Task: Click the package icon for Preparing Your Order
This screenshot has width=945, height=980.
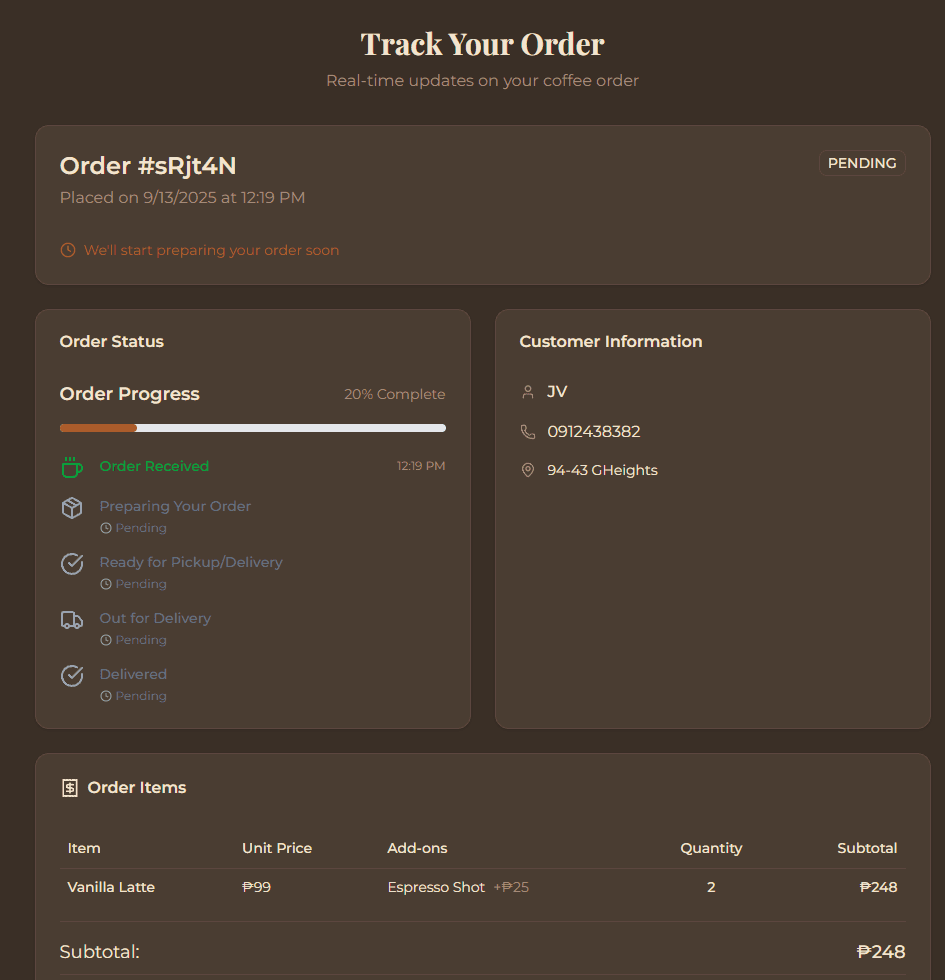Action: 71,508
